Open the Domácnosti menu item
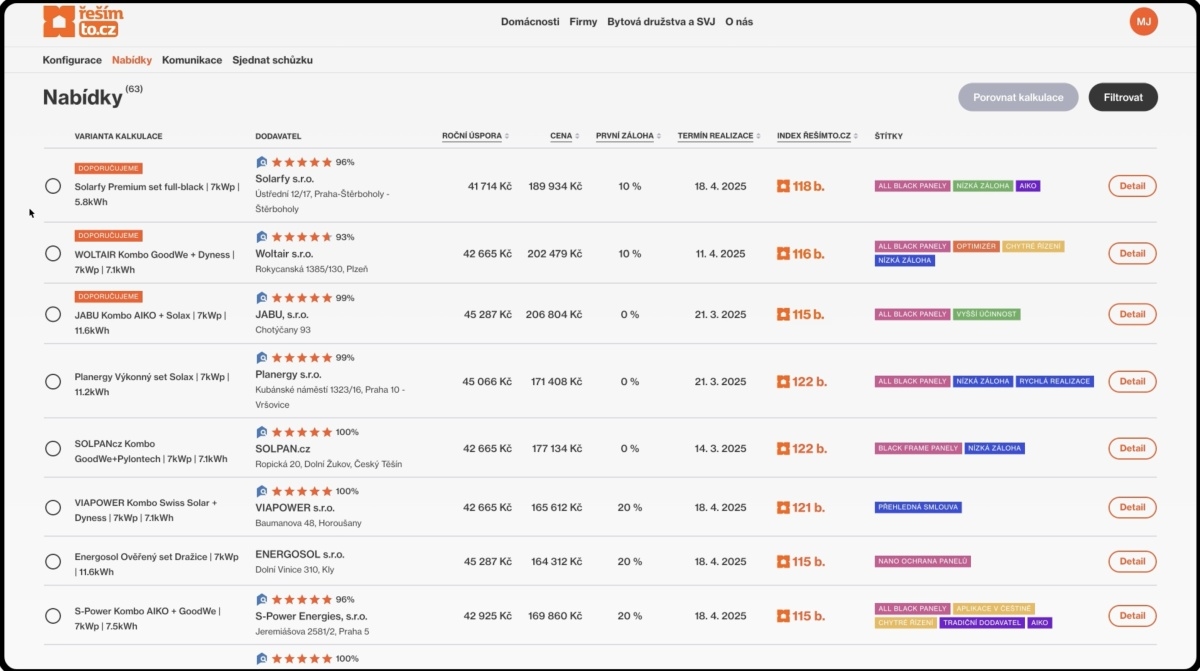 530,21
